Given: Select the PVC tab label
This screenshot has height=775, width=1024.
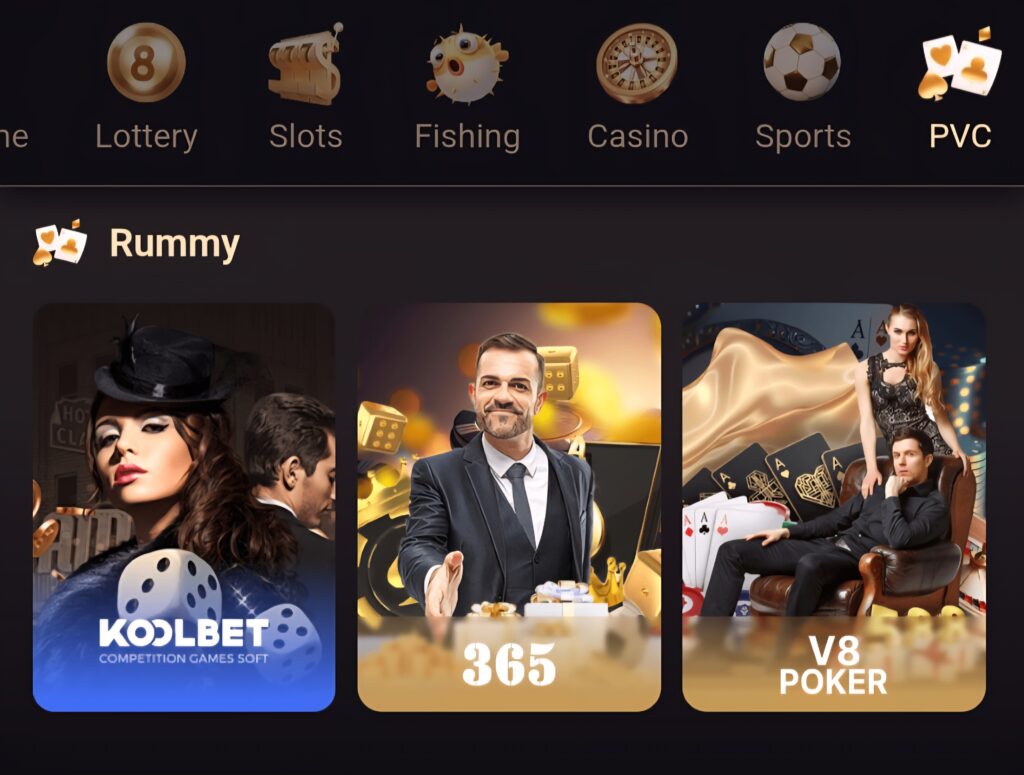Looking at the screenshot, I should [x=960, y=136].
